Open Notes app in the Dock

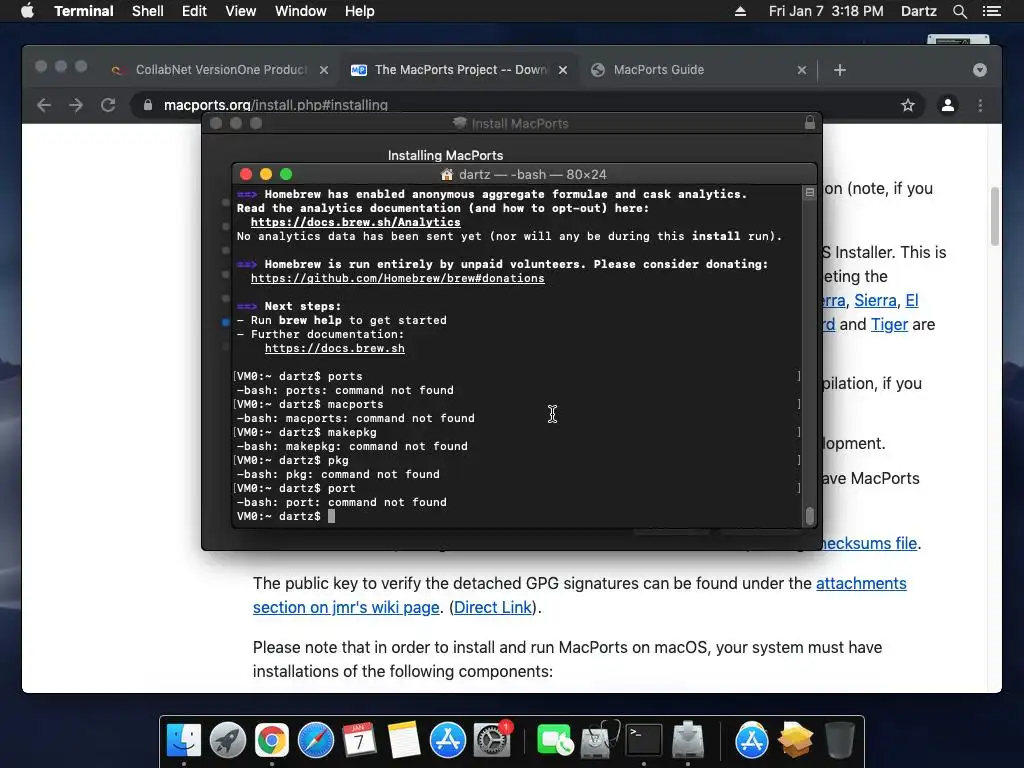[404, 741]
